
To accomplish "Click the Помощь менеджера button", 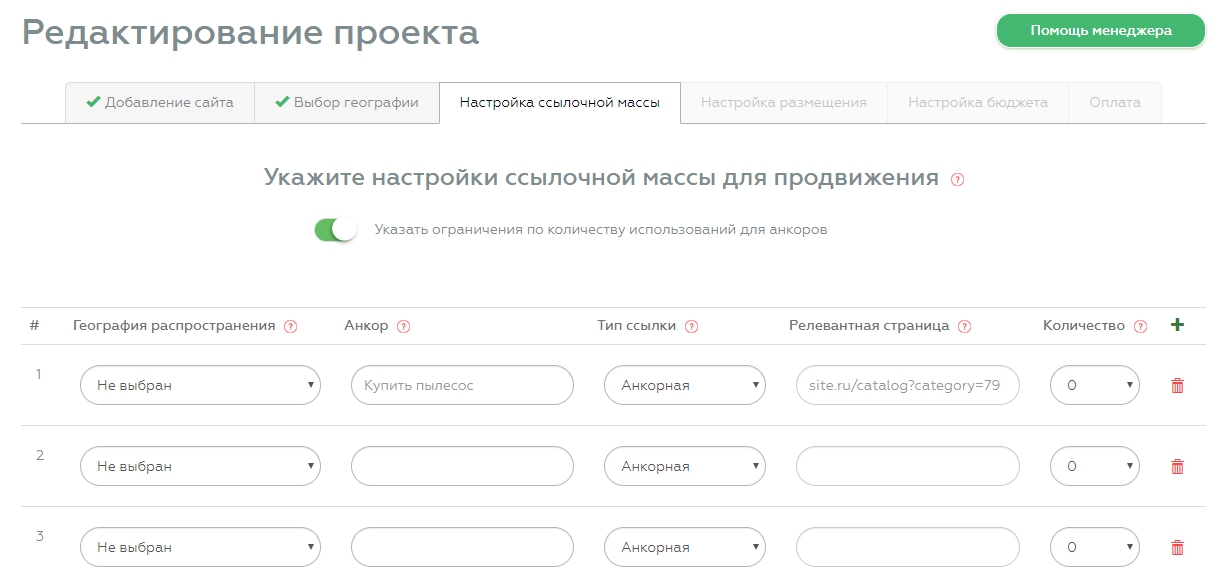I will click(1100, 31).
